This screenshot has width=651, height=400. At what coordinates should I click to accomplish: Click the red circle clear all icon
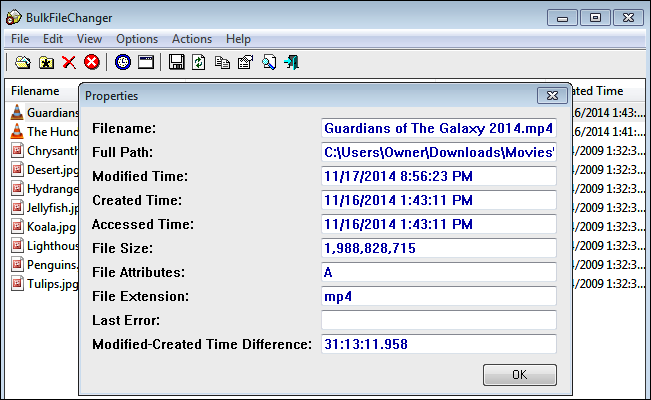click(x=92, y=63)
